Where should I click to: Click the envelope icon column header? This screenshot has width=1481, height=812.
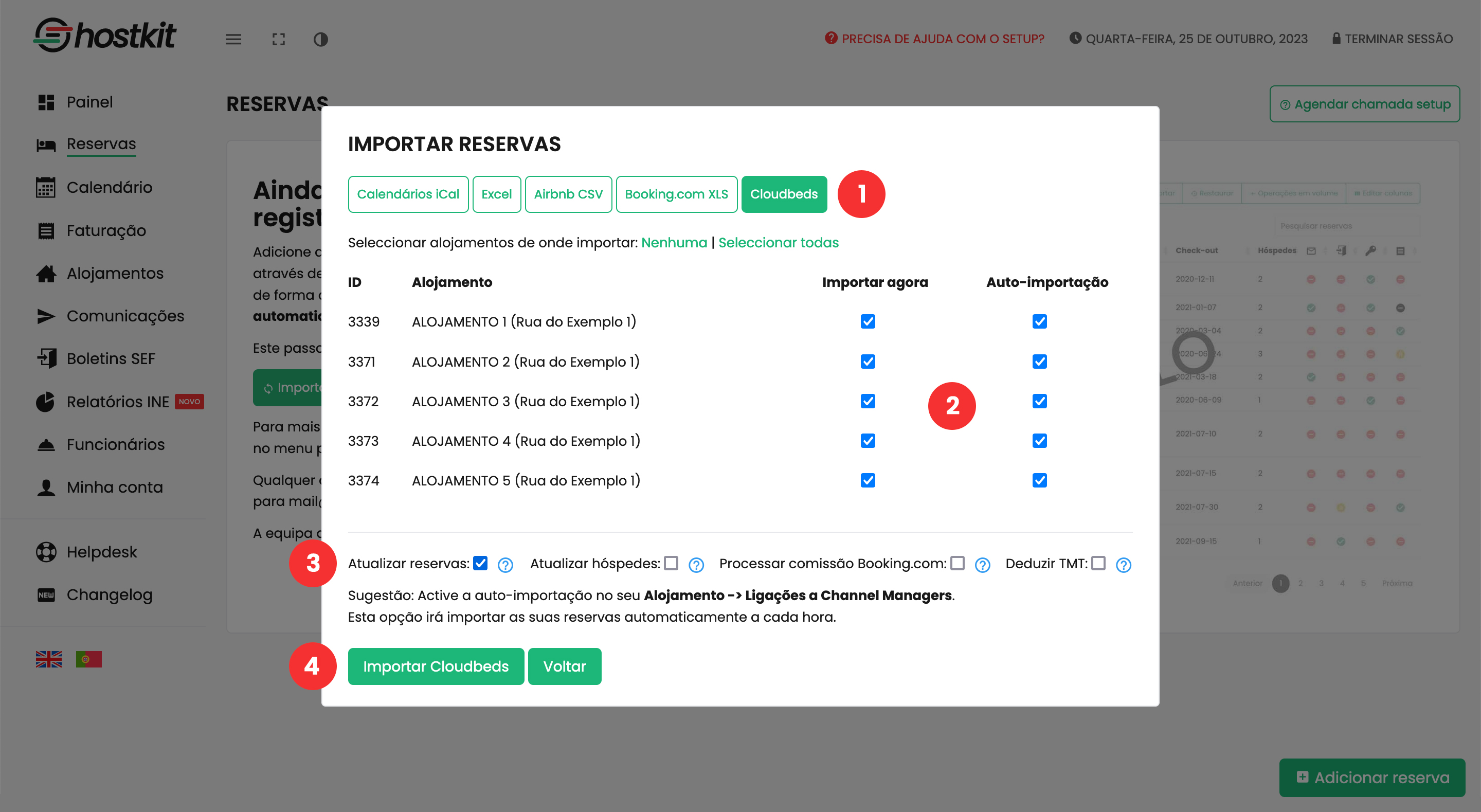pos(1311,251)
